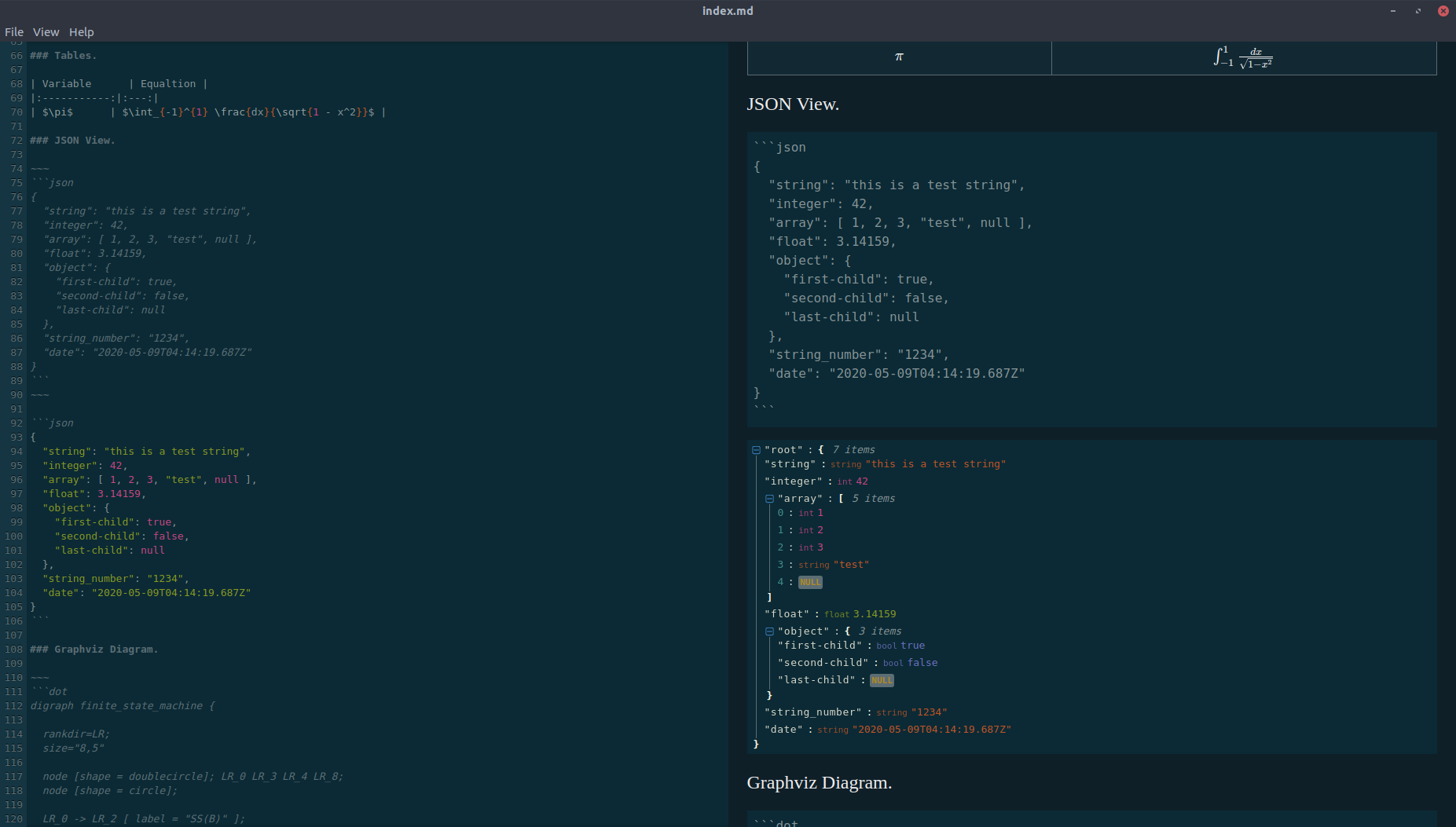Click the "### JSON View." editor line

72,141
